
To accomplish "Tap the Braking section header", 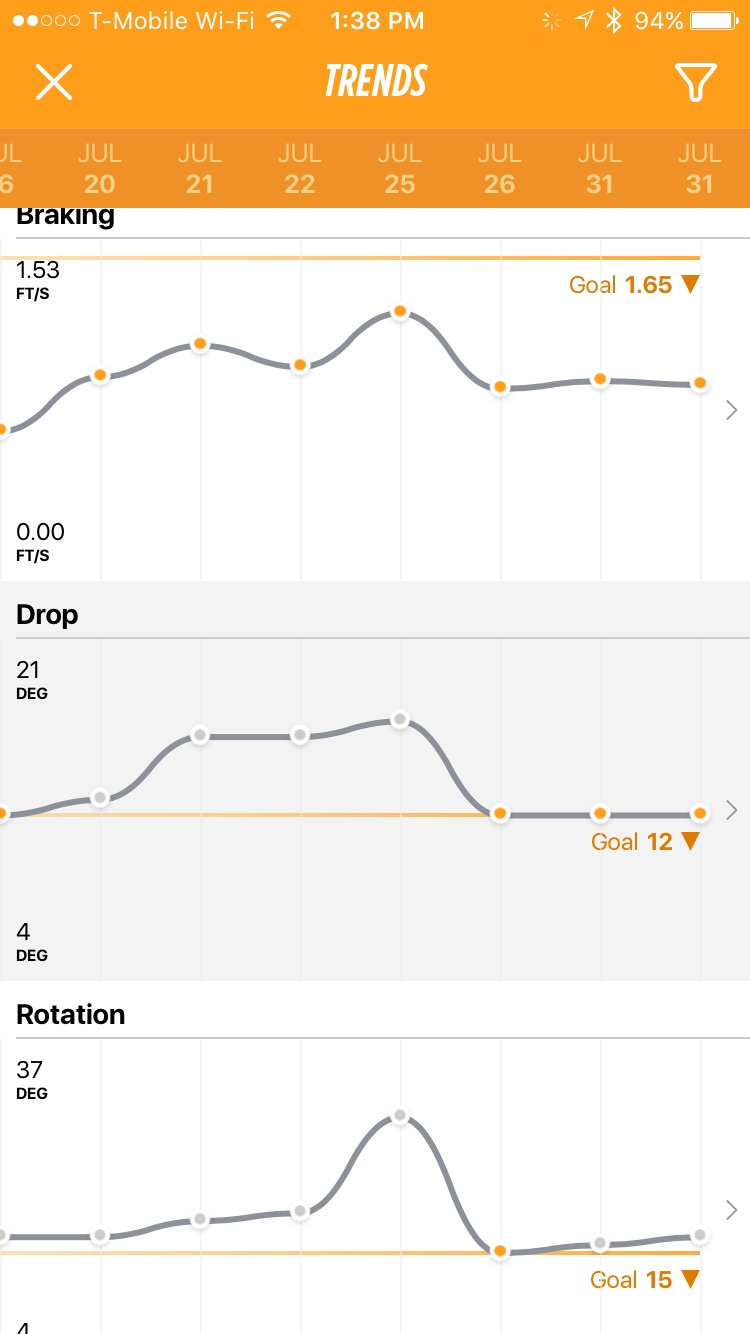I will 66,214.
